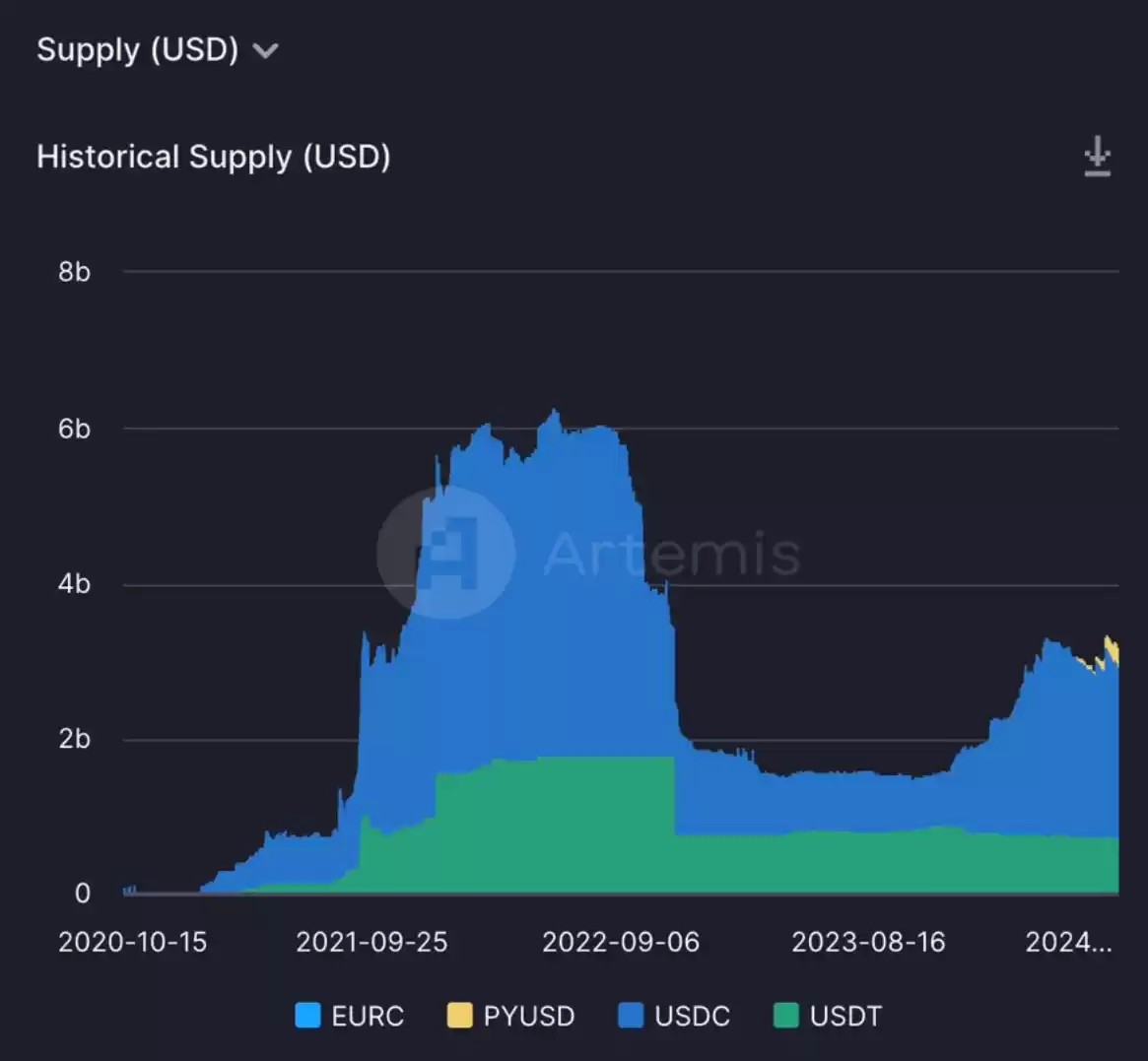Open the Supply (USD) metric selector label
1148x1061 pixels.
(137, 50)
